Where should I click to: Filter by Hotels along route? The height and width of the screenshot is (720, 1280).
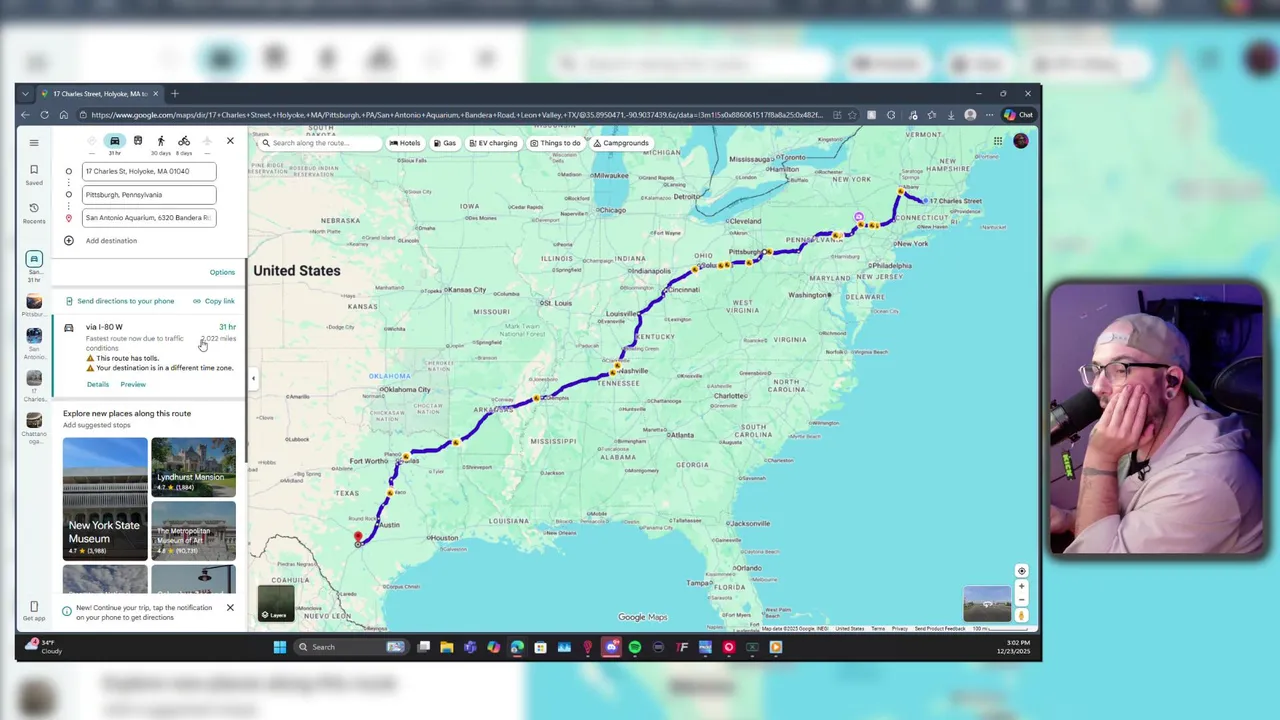point(405,143)
